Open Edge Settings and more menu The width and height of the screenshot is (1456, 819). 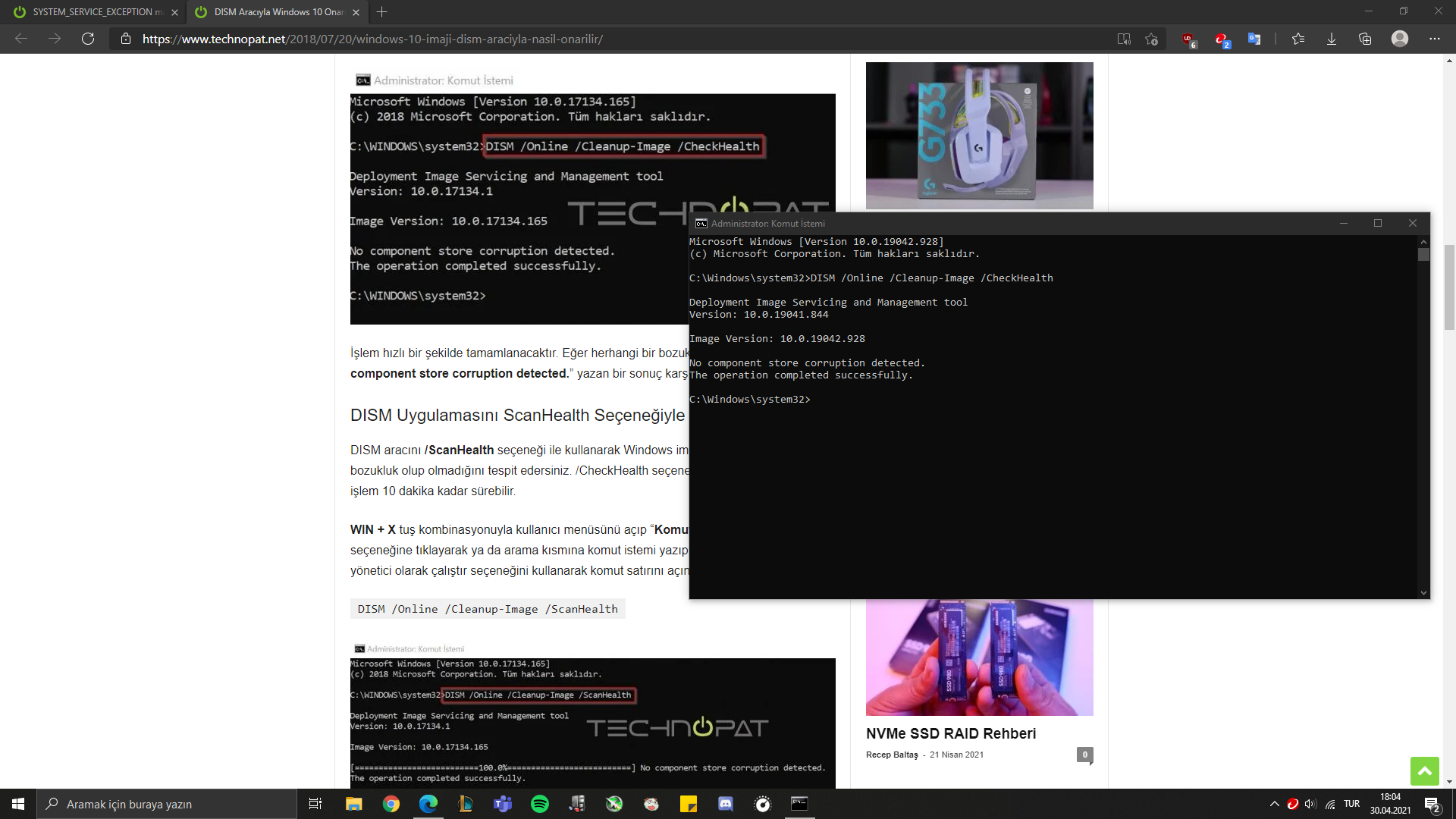[x=1435, y=39]
